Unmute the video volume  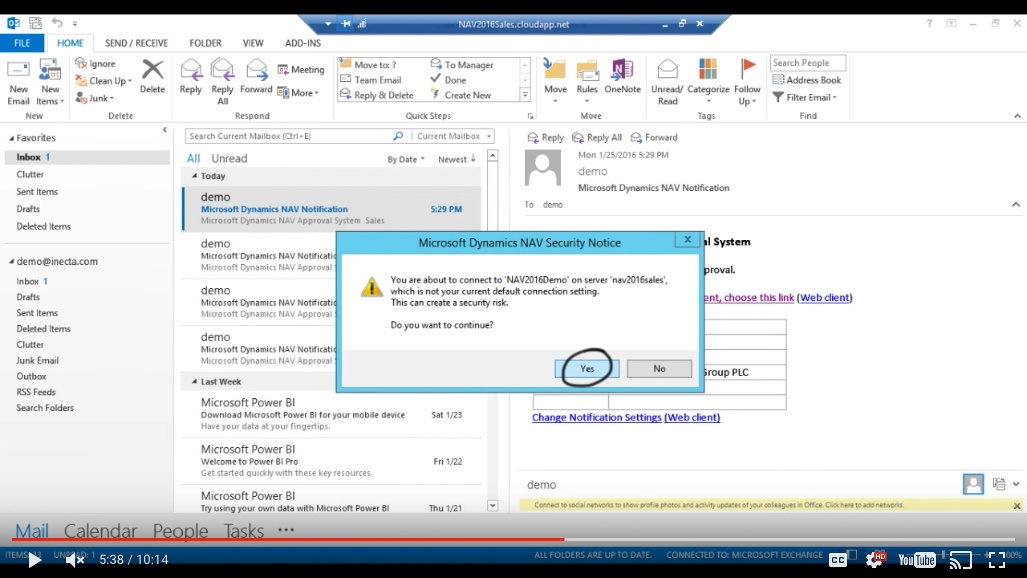pyautogui.click(x=75, y=560)
